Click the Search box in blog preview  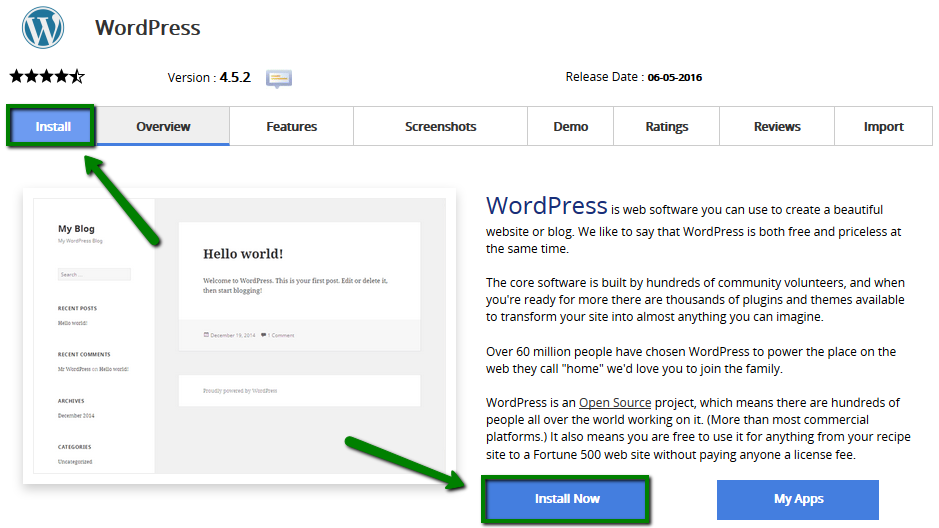(94, 274)
